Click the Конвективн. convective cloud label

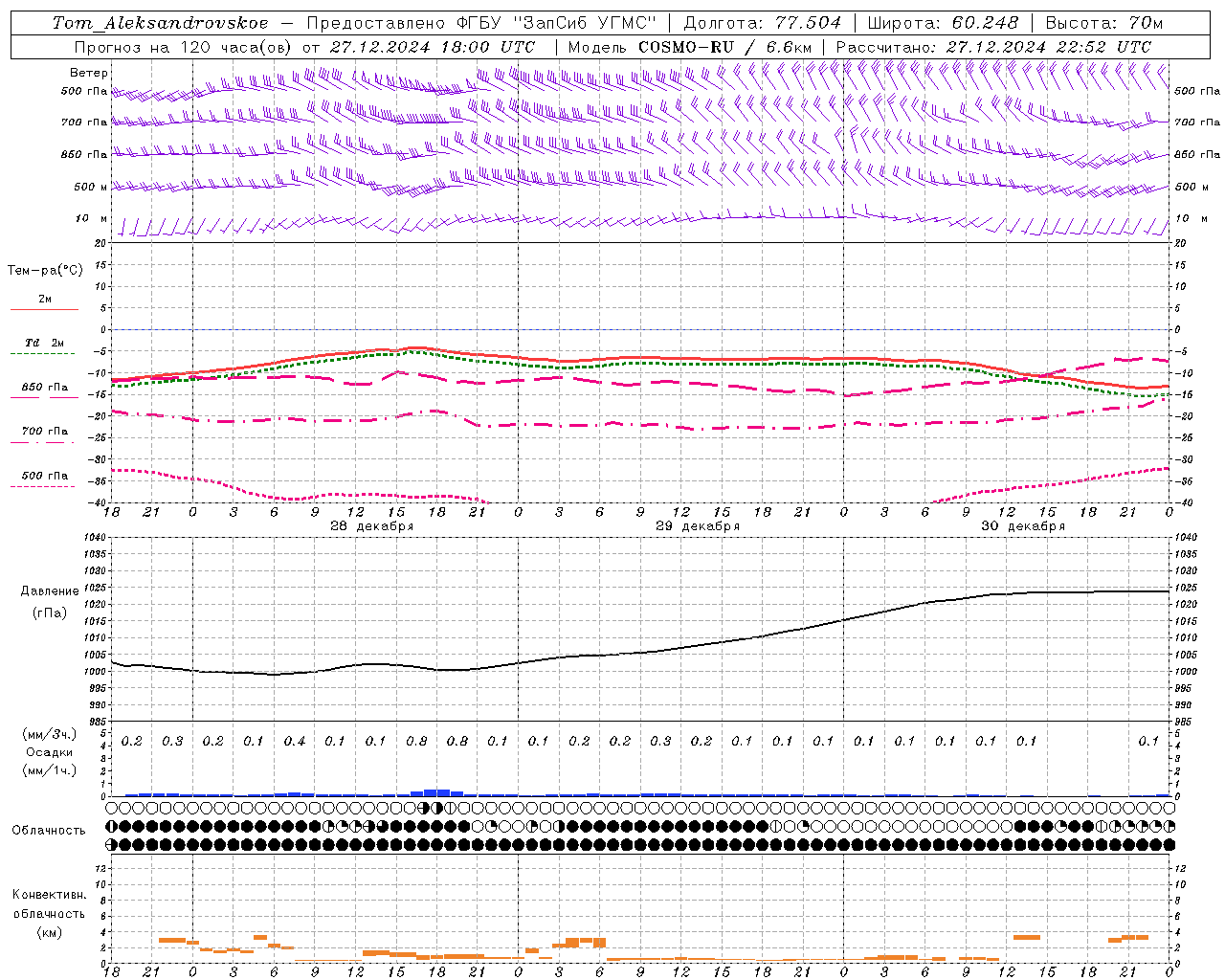[x=49, y=895]
